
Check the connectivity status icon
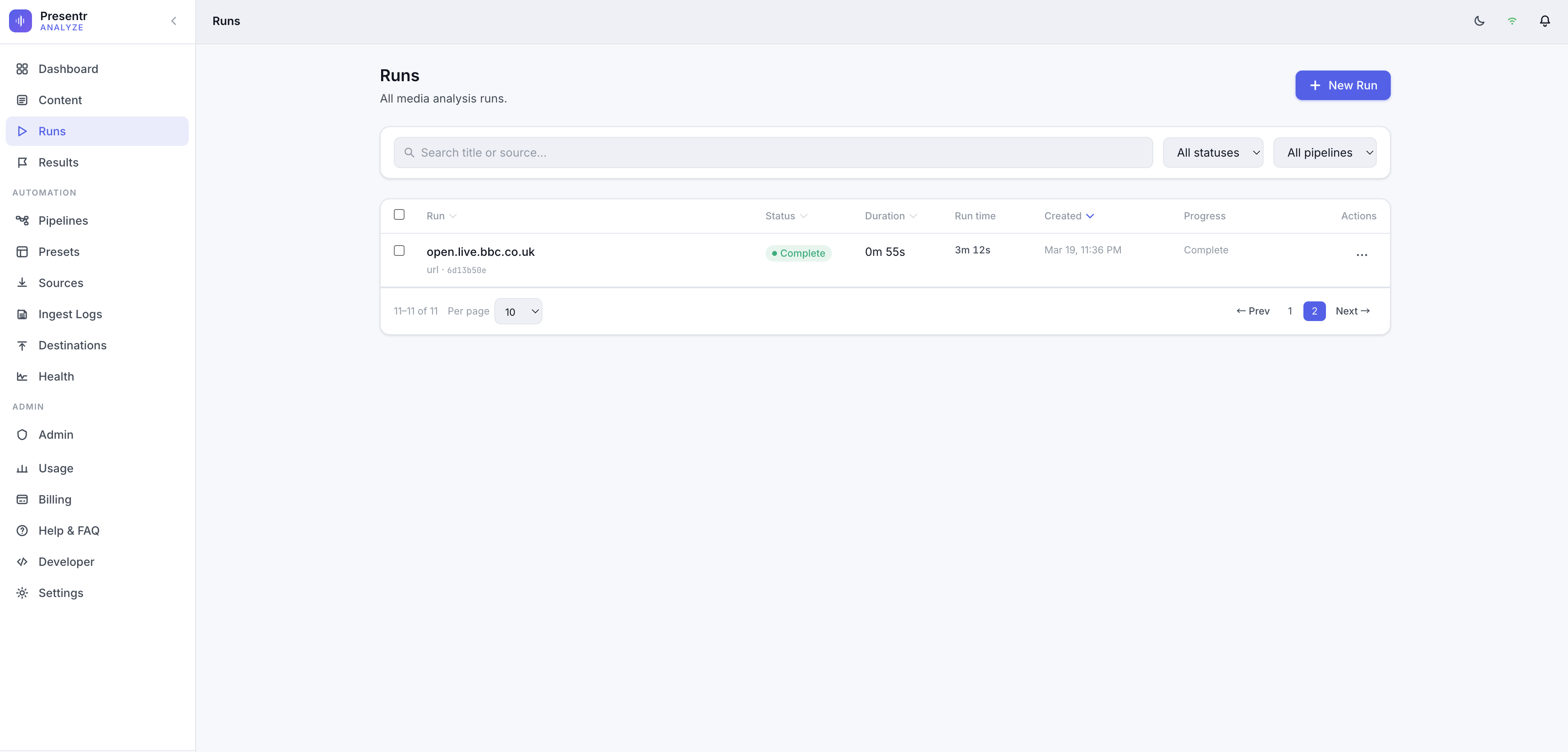[x=1512, y=21]
